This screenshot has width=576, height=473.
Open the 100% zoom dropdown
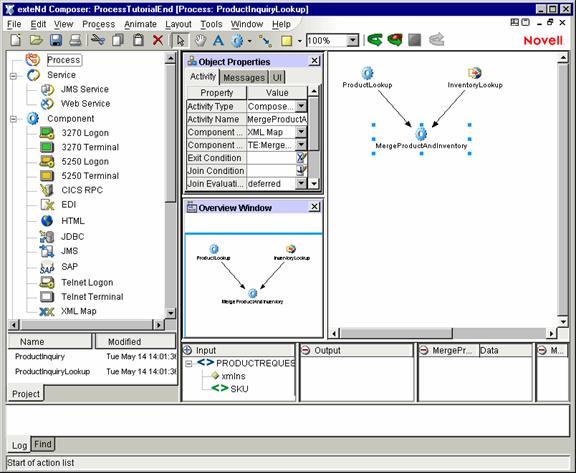352,40
